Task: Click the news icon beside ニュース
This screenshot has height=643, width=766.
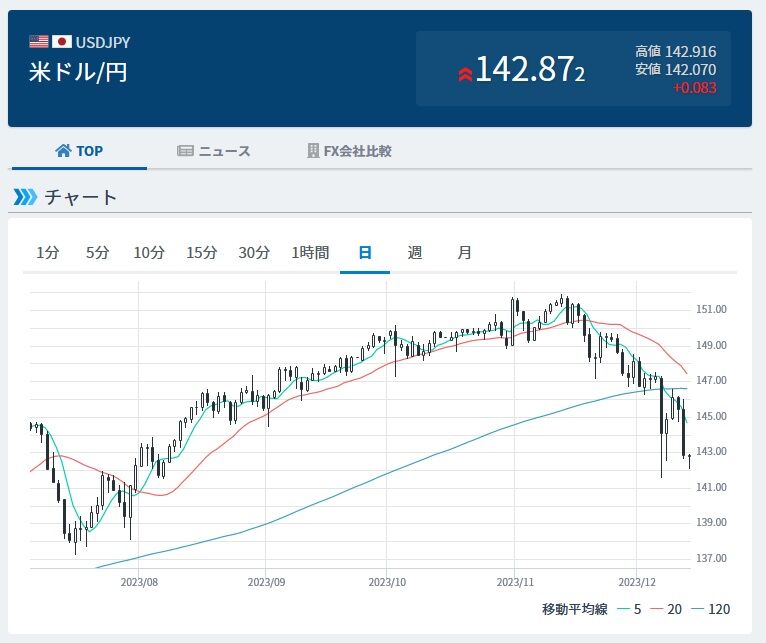Action: pos(185,151)
